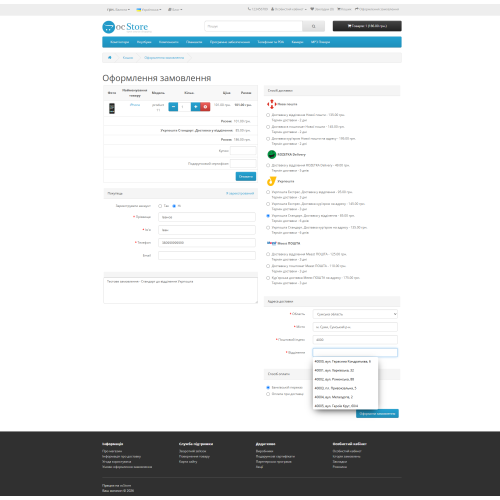The image size is (500, 500).
Task: Open the Область region dropdown
Action: [355, 314]
